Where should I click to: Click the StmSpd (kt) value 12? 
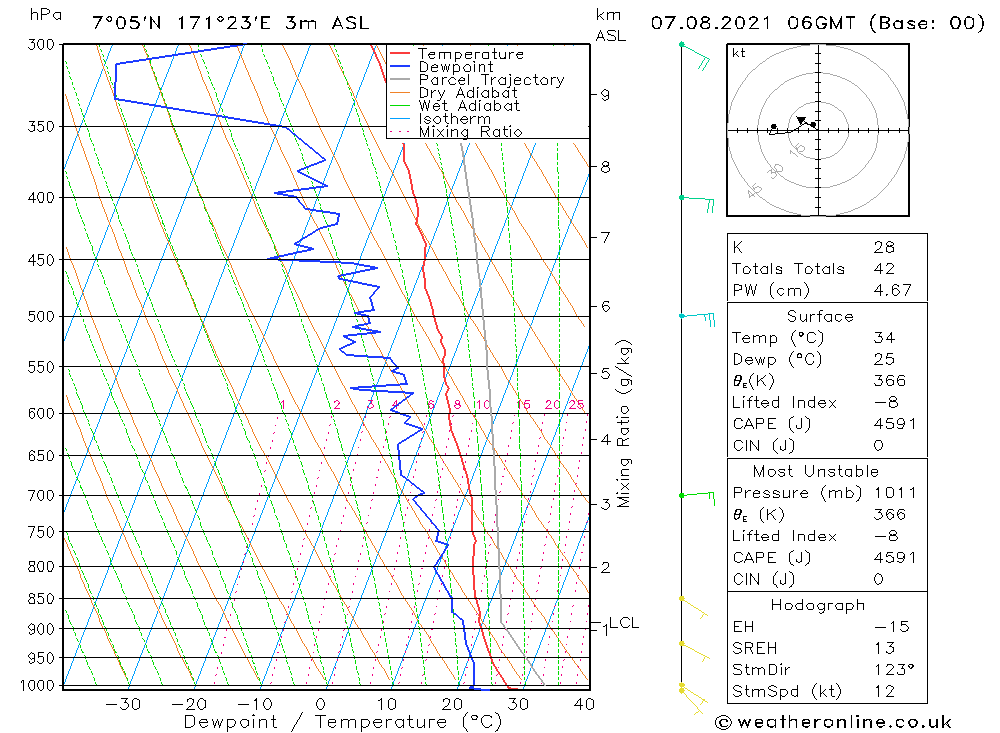(884, 692)
